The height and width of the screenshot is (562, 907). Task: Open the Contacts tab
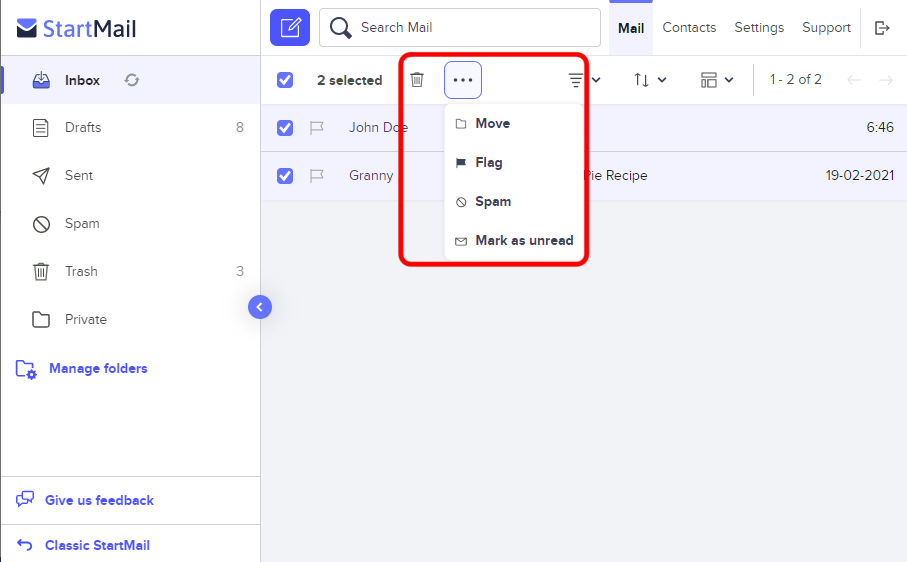pyautogui.click(x=689, y=27)
